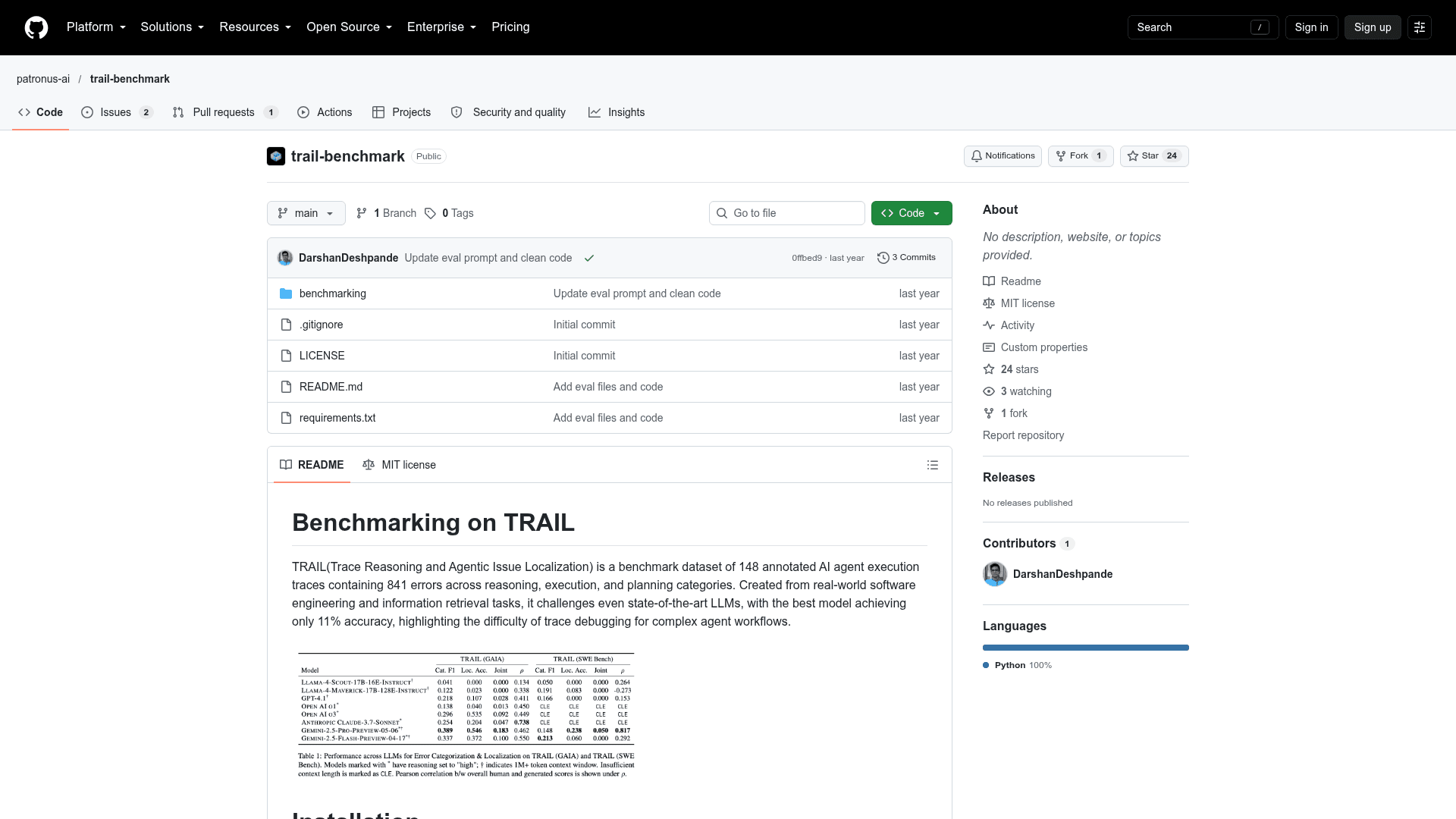Open the commit history clock icon
The height and width of the screenshot is (819, 1456).
(x=883, y=258)
